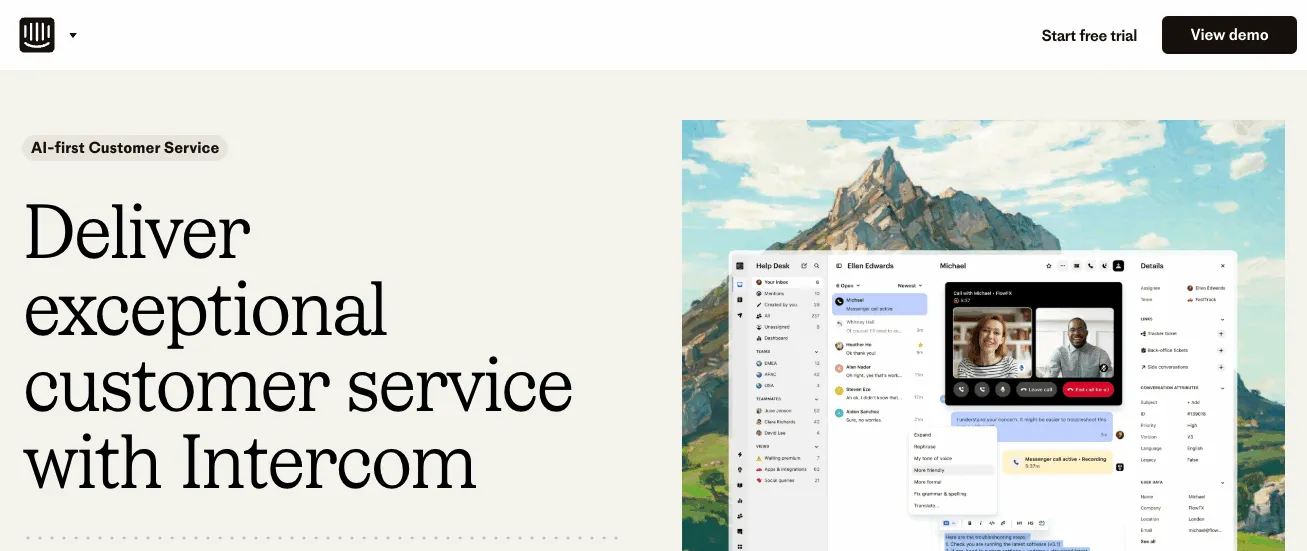Select the APAC team
1307x551 pixels.
tap(788, 374)
